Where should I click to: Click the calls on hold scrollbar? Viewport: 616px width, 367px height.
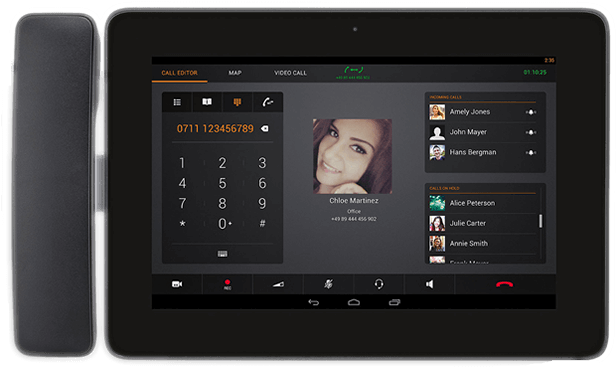coord(541,221)
